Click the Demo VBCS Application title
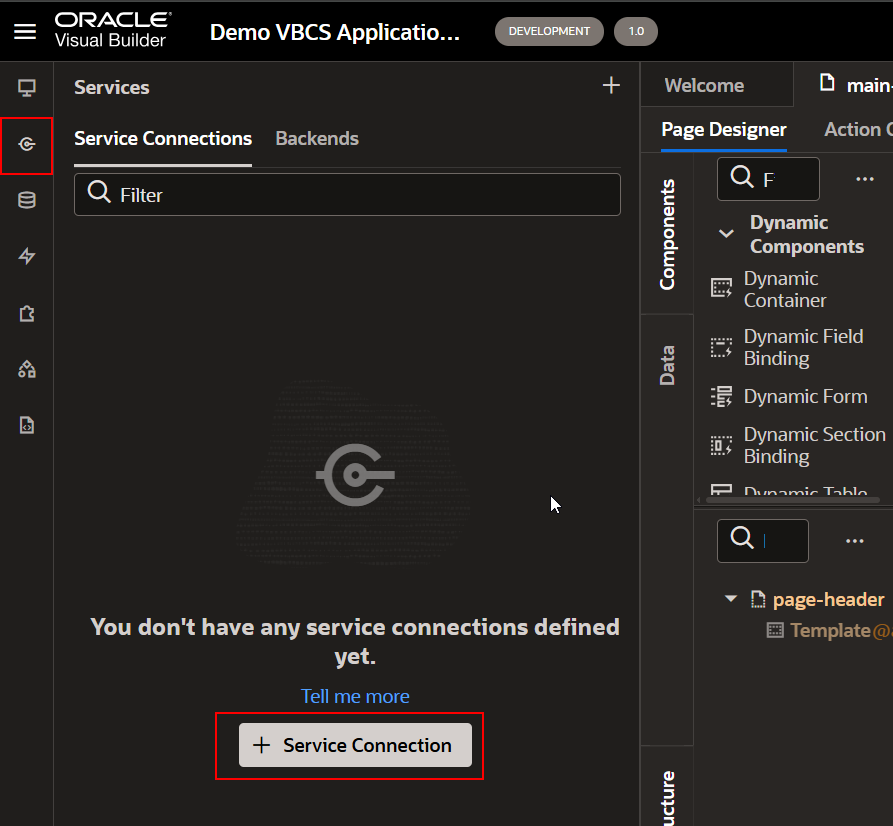 [335, 32]
